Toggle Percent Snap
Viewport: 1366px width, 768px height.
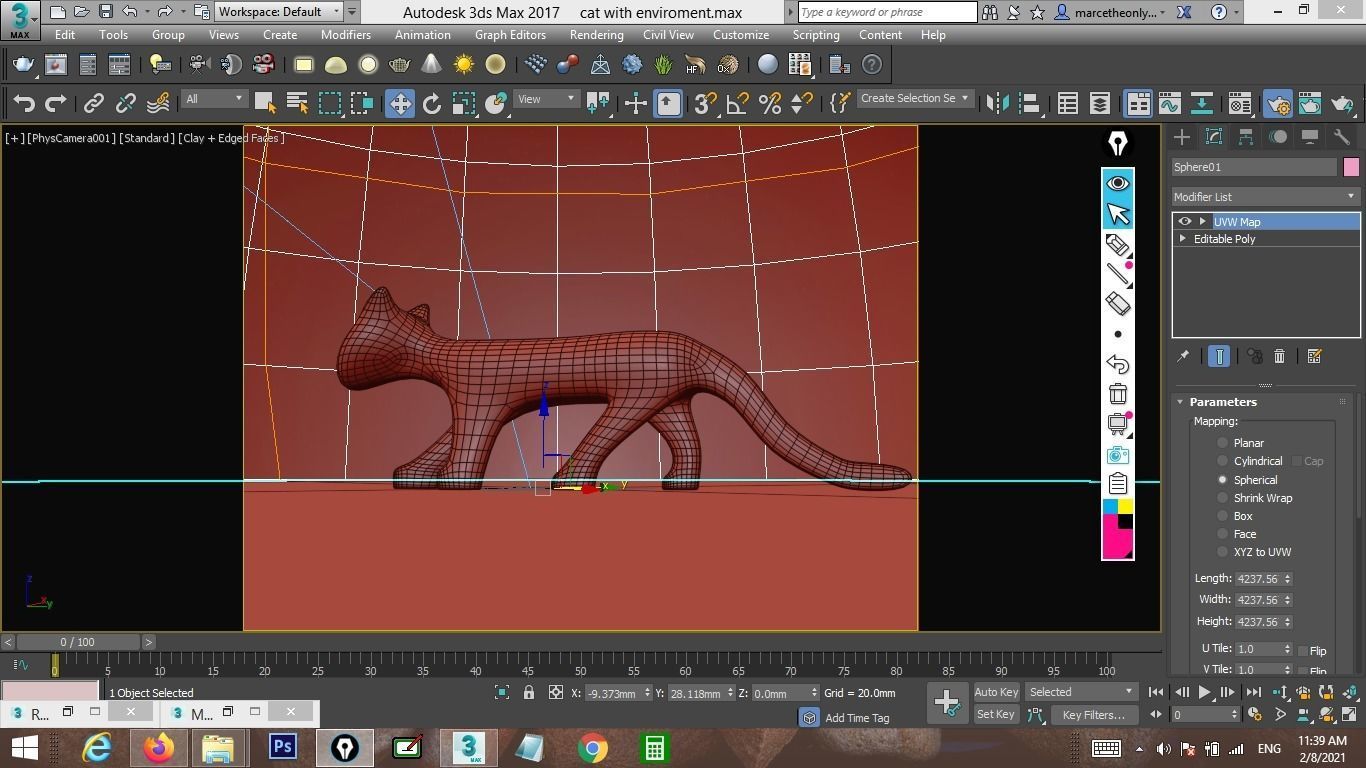770,103
